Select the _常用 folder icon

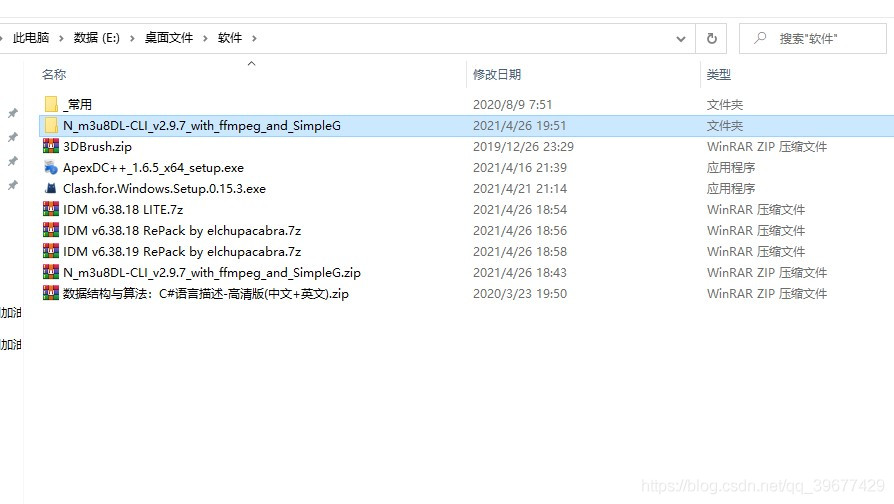[x=51, y=104]
